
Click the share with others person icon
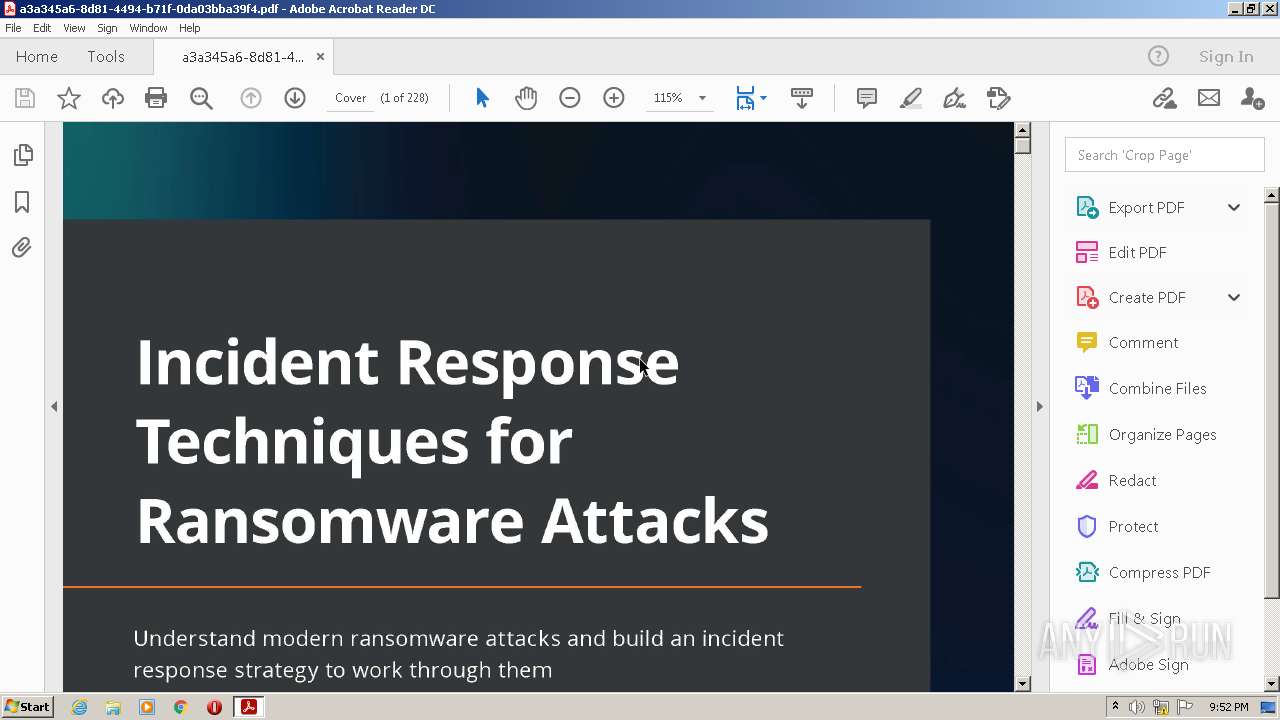pyautogui.click(x=1252, y=98)
